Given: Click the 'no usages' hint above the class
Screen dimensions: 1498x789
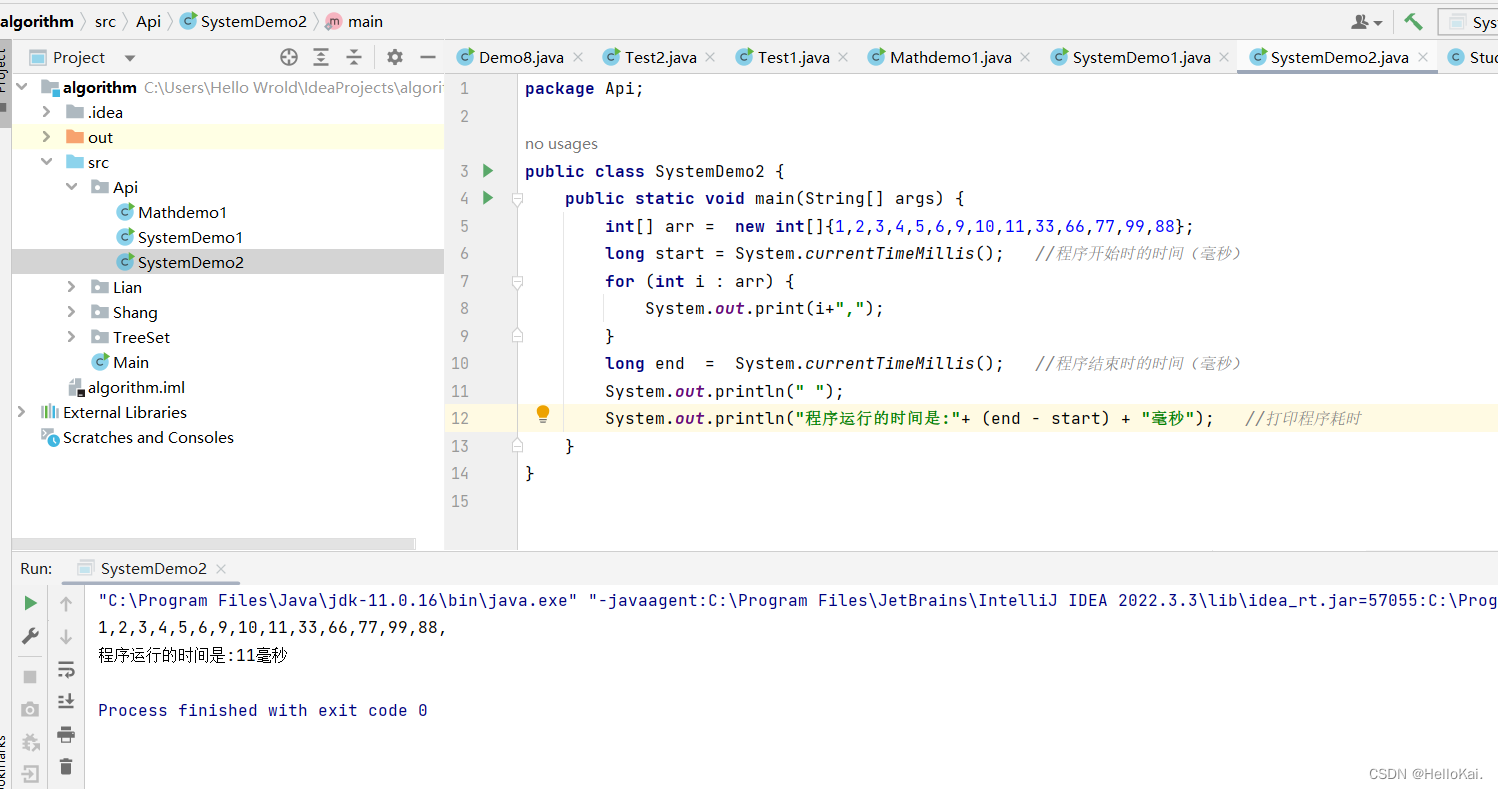Looking at the screenshot, I should click(x=561, y=144).
